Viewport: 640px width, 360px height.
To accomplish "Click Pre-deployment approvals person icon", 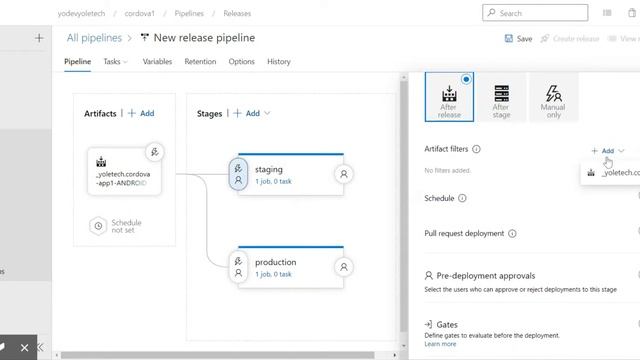I will click(429, 276).
